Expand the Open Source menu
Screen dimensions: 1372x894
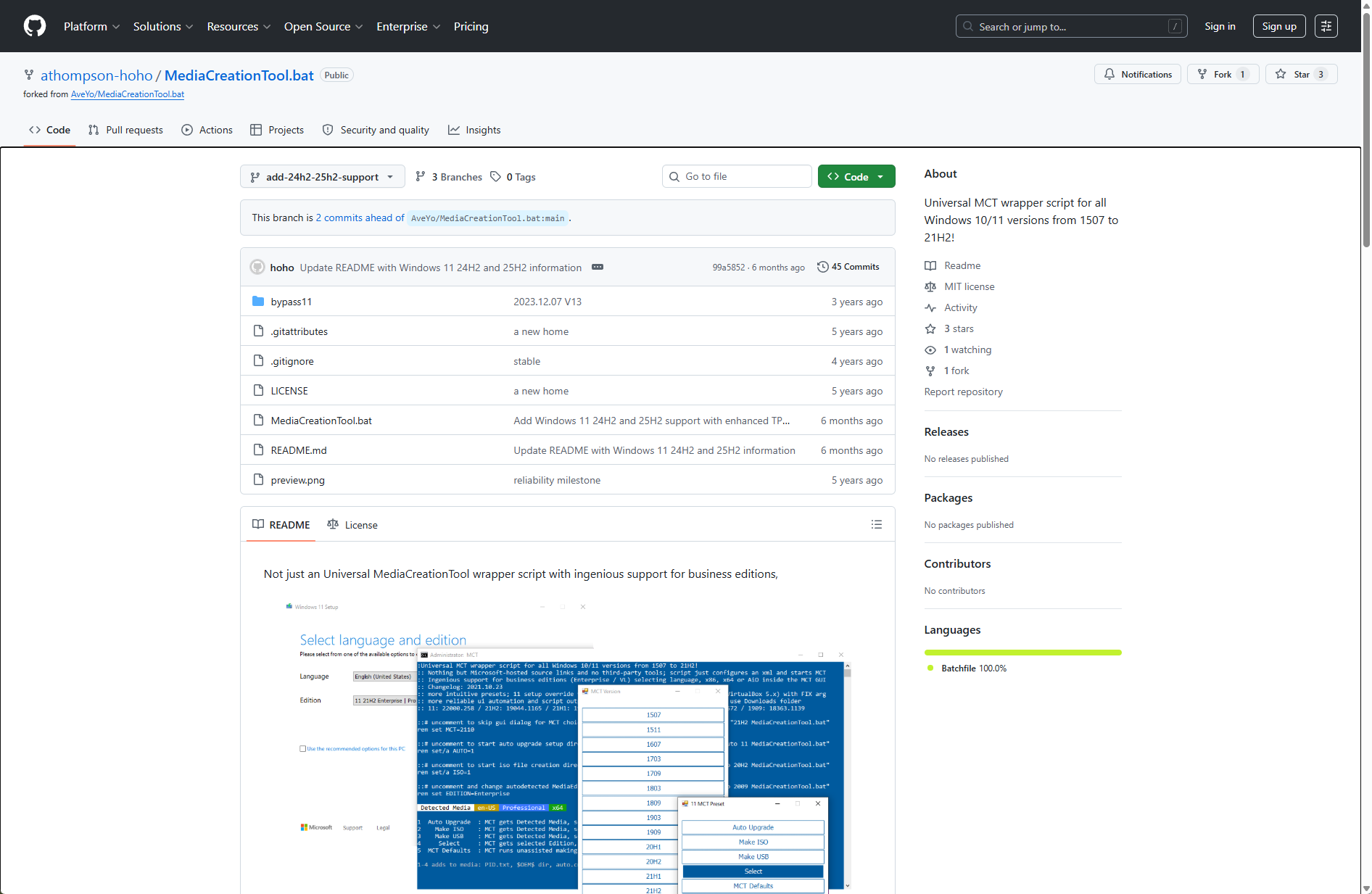click(x=323, y=26)
